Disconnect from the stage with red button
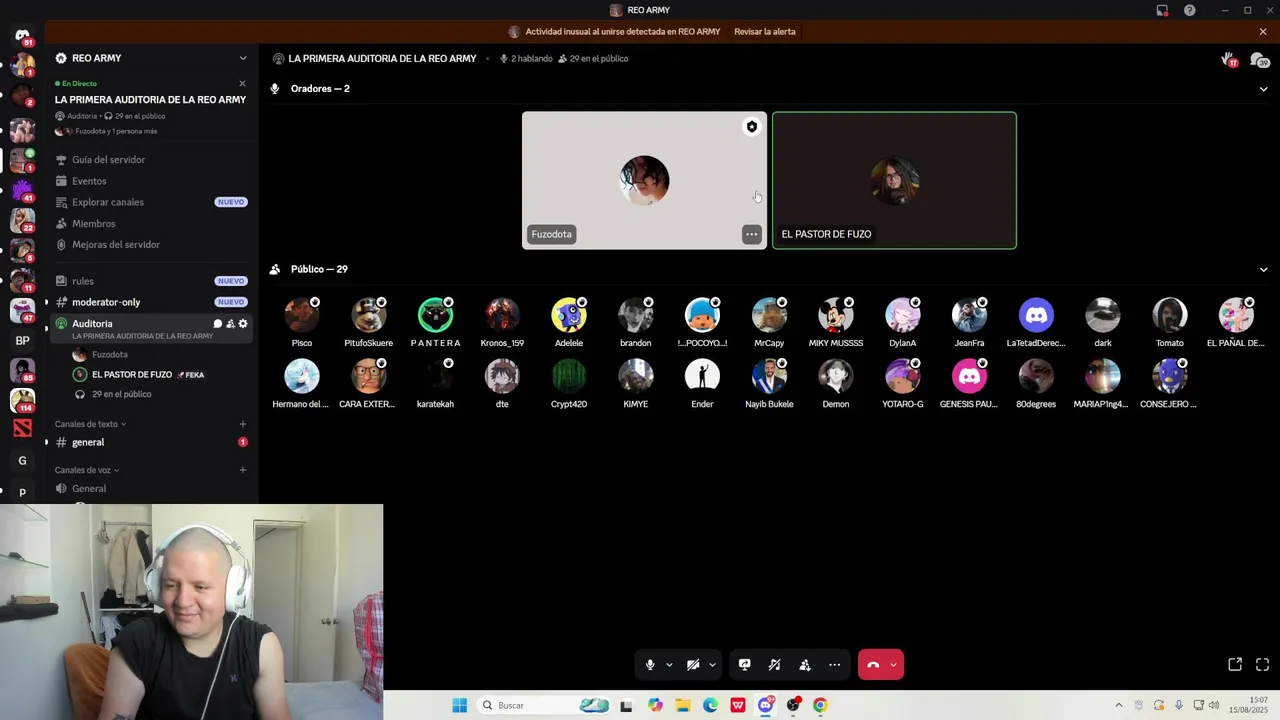Viewport: 1280px width, 720px height. pos(873,665)
